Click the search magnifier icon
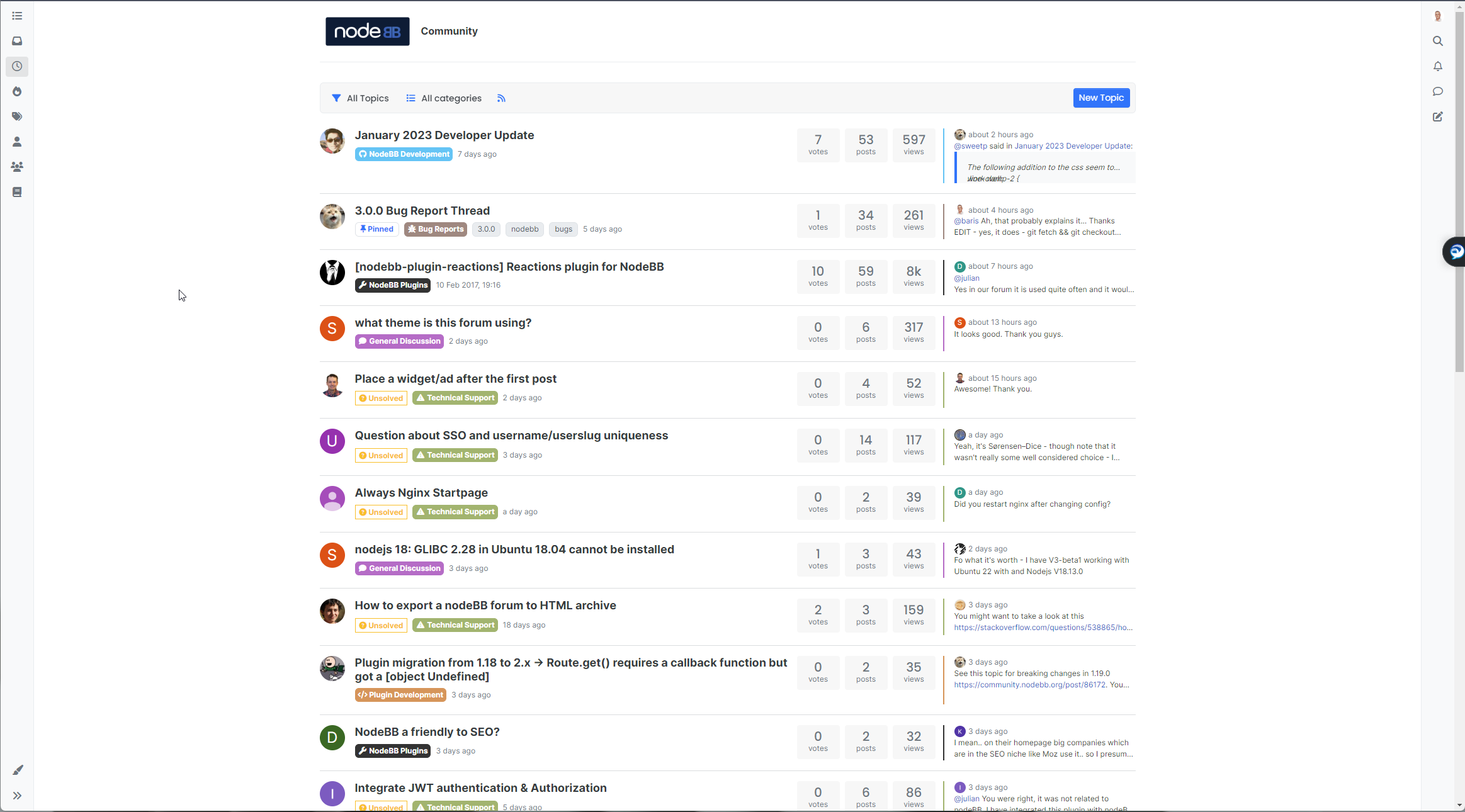1465x812 pixels. 1438,41
